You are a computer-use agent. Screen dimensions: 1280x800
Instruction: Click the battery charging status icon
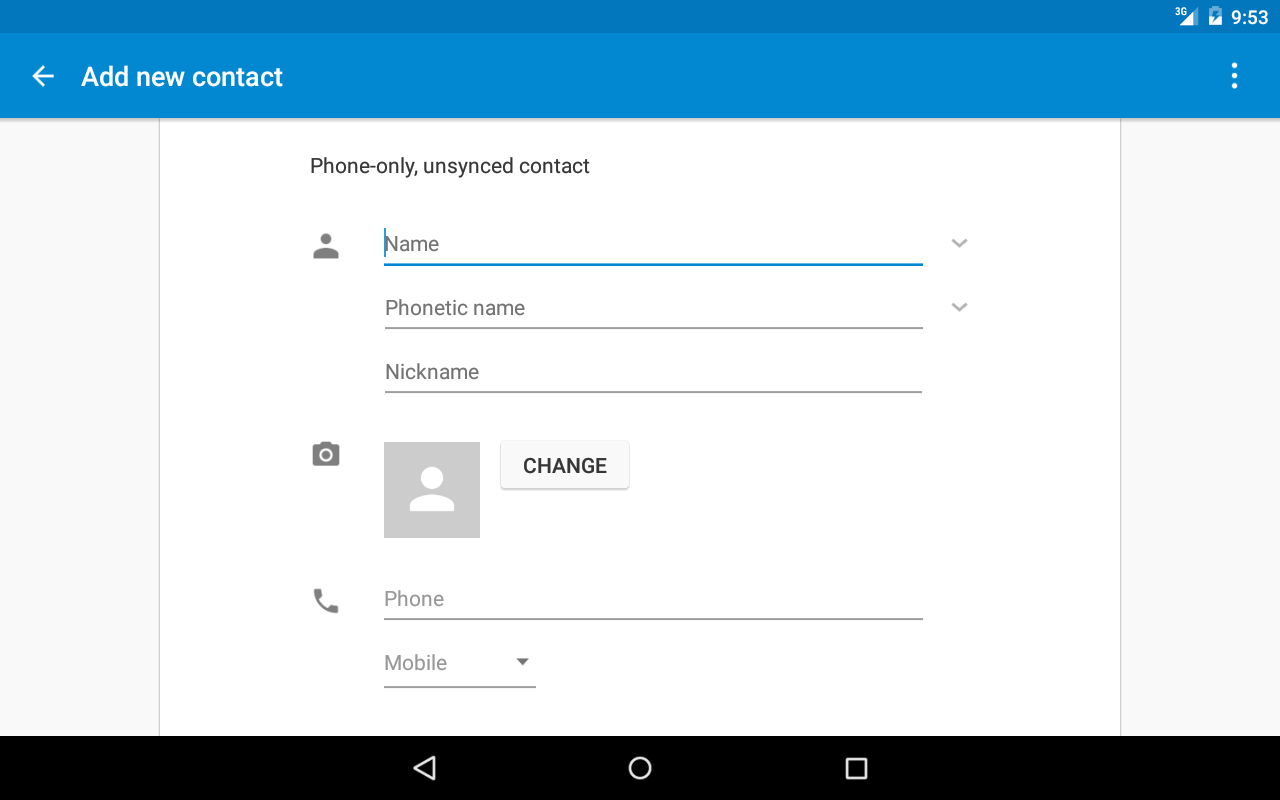point(1215,16)
